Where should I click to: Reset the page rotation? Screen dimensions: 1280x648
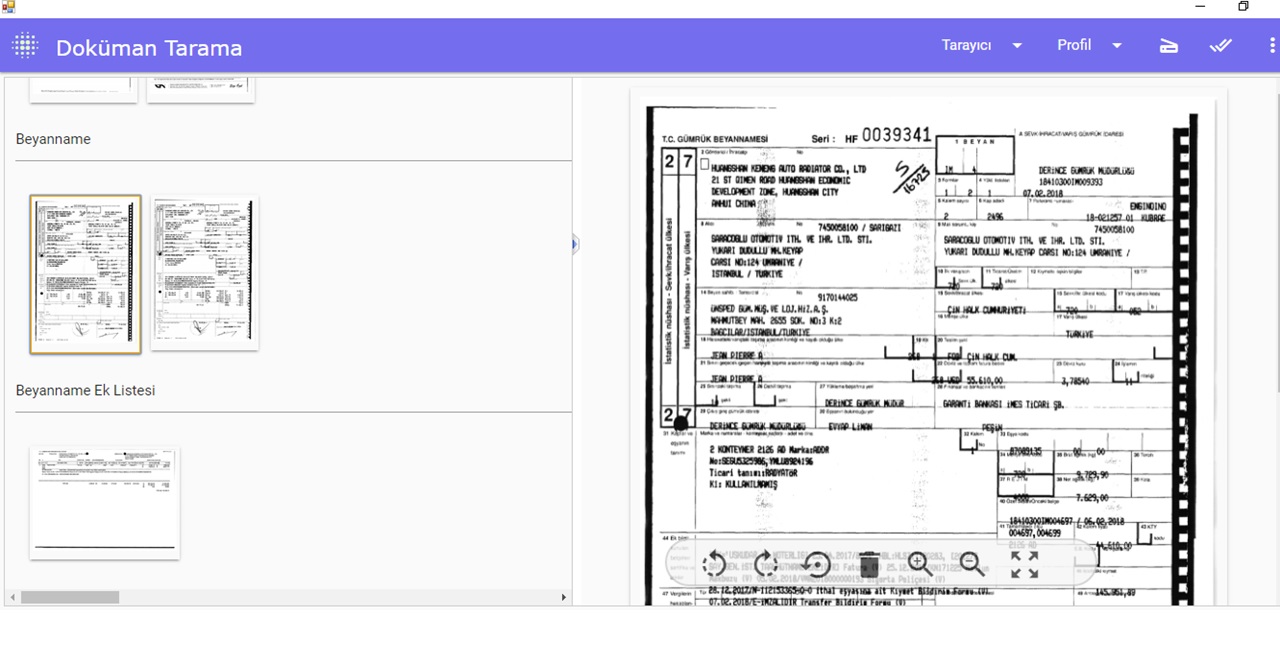pyautogui.click(x=817, y=564)
